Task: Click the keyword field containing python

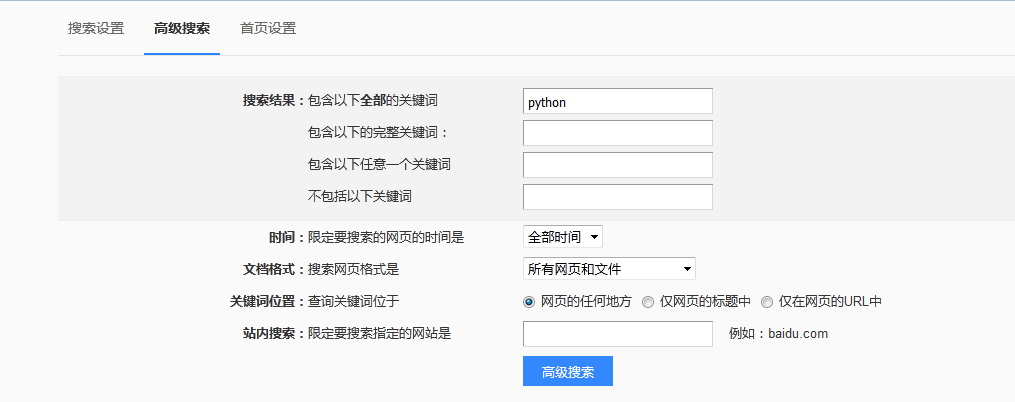Action: point(617,101)
